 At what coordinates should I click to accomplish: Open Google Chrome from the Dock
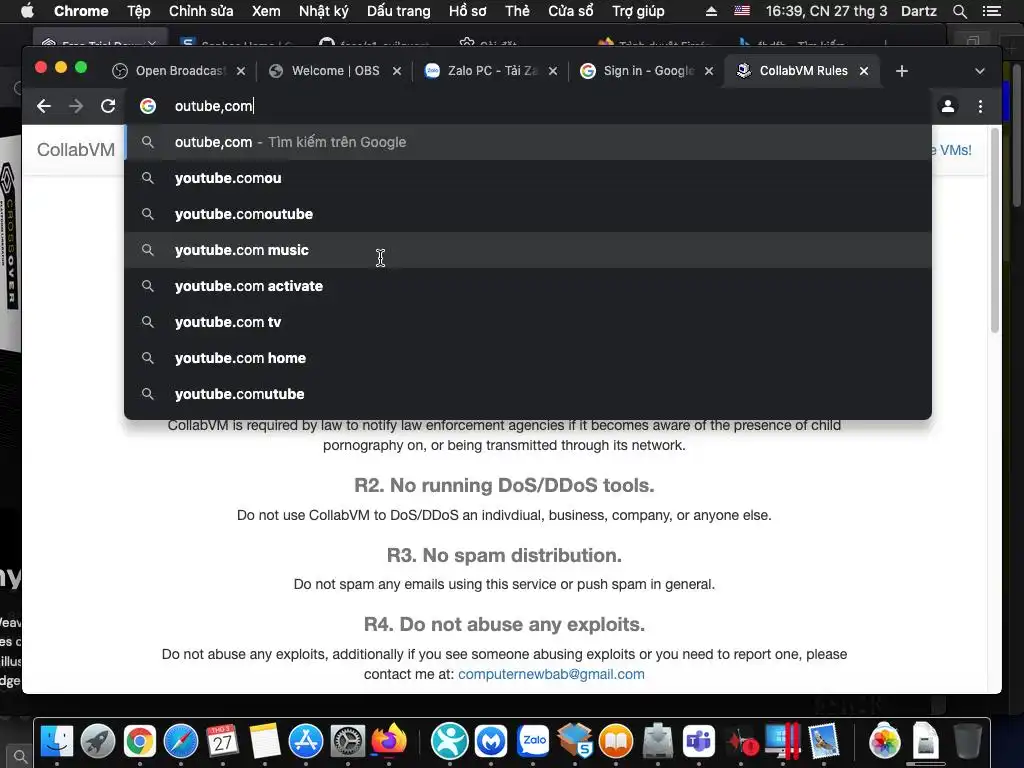[140, 741]
